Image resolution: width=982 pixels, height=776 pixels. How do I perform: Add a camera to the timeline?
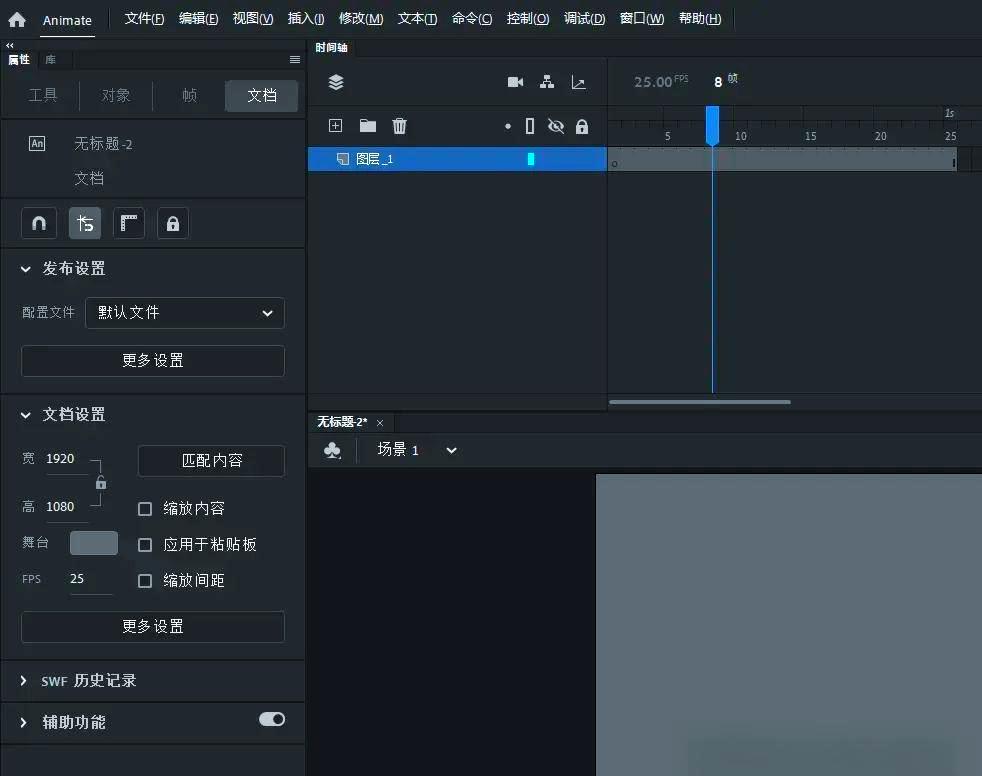515,82
